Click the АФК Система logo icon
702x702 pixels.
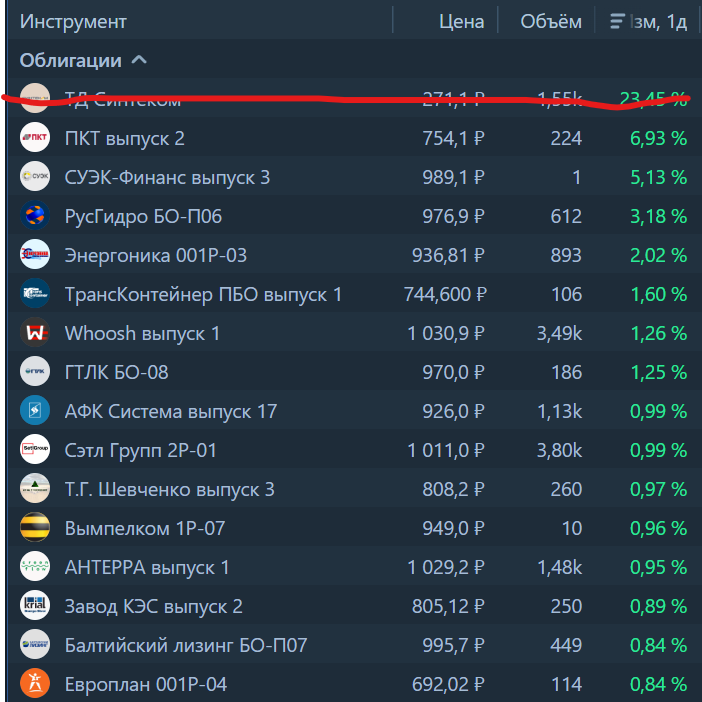coord(35,410)
